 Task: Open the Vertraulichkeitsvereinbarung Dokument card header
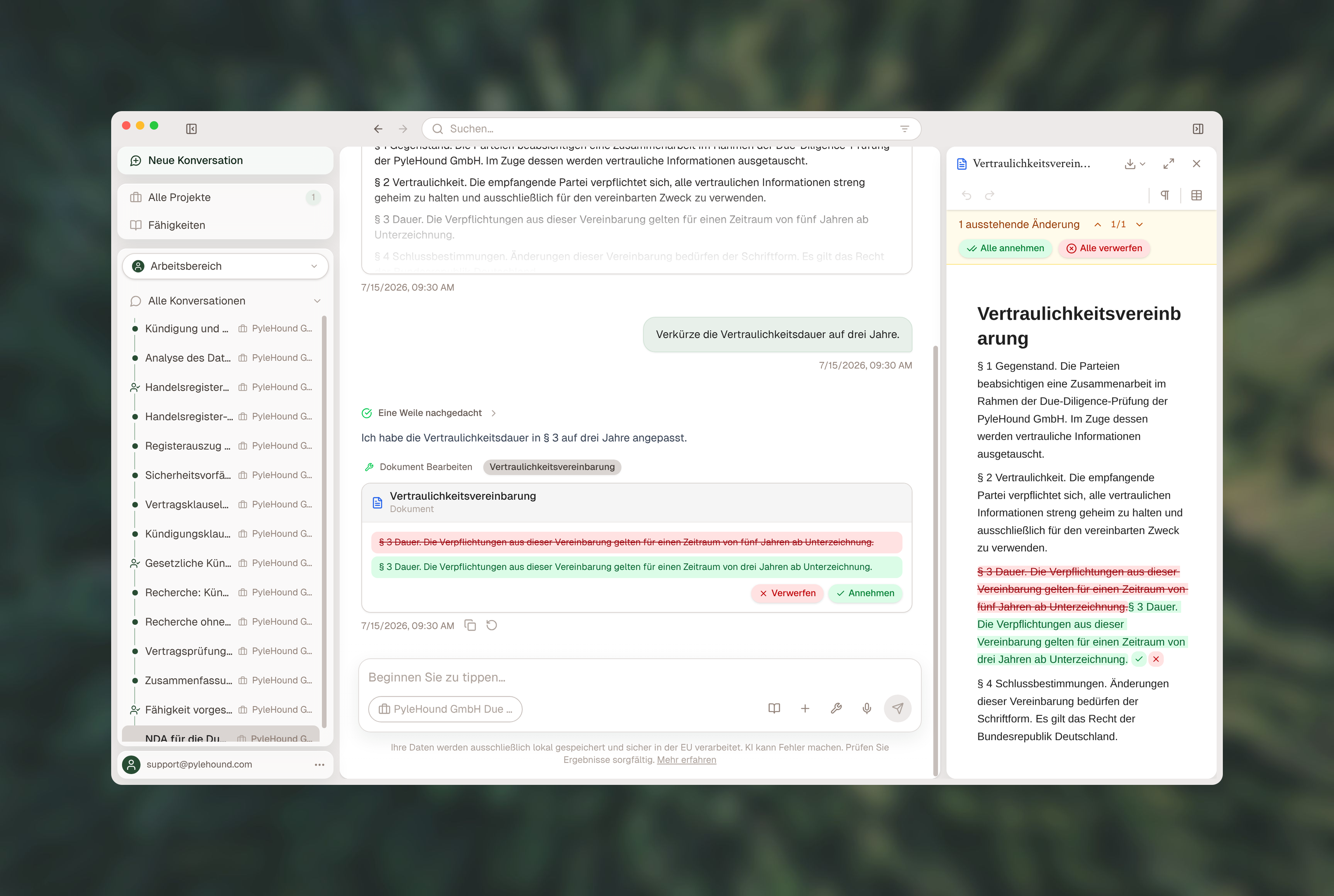coord(636,502)
